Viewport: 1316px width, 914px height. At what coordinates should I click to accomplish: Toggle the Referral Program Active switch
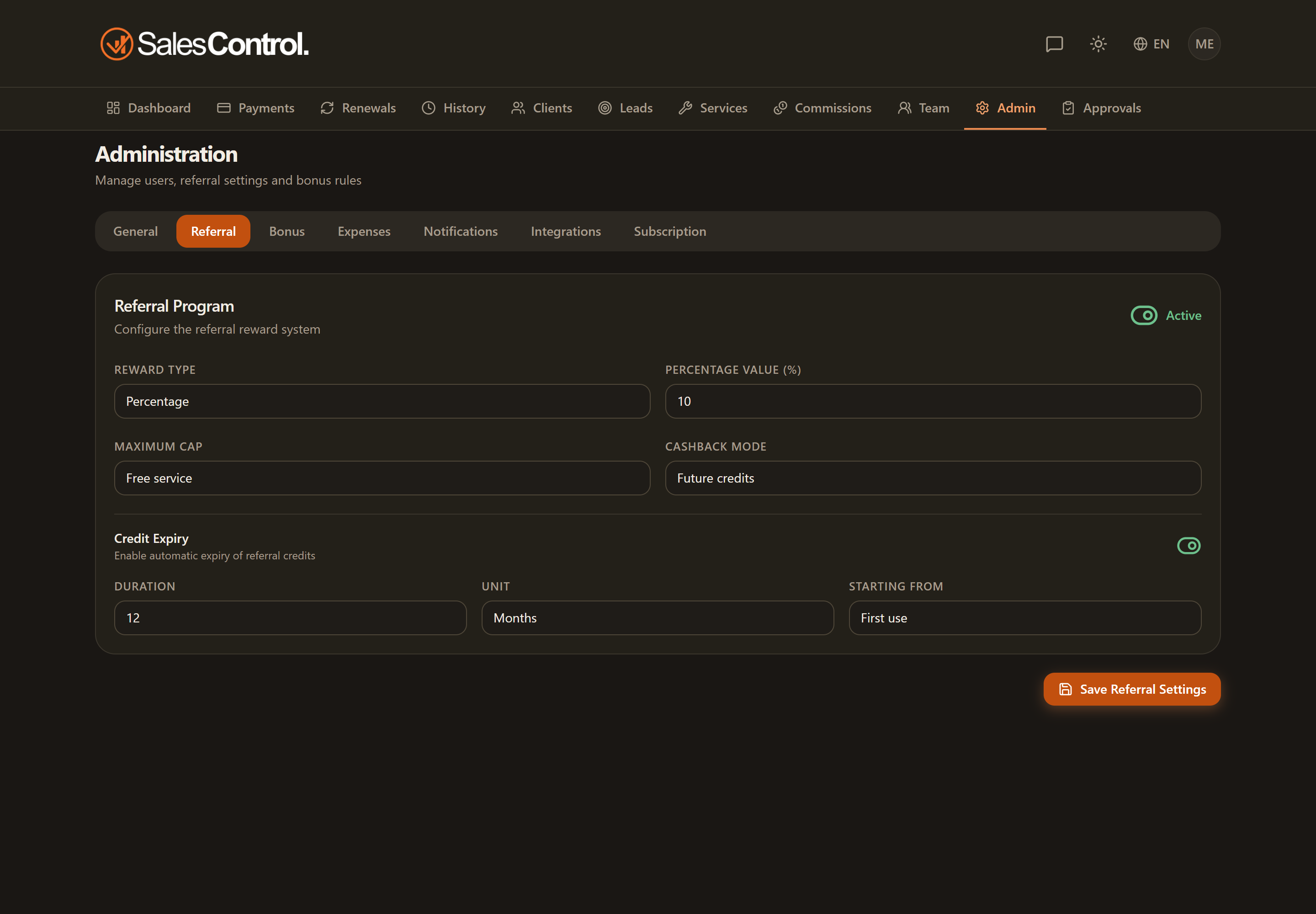[x=1144, y=315]
